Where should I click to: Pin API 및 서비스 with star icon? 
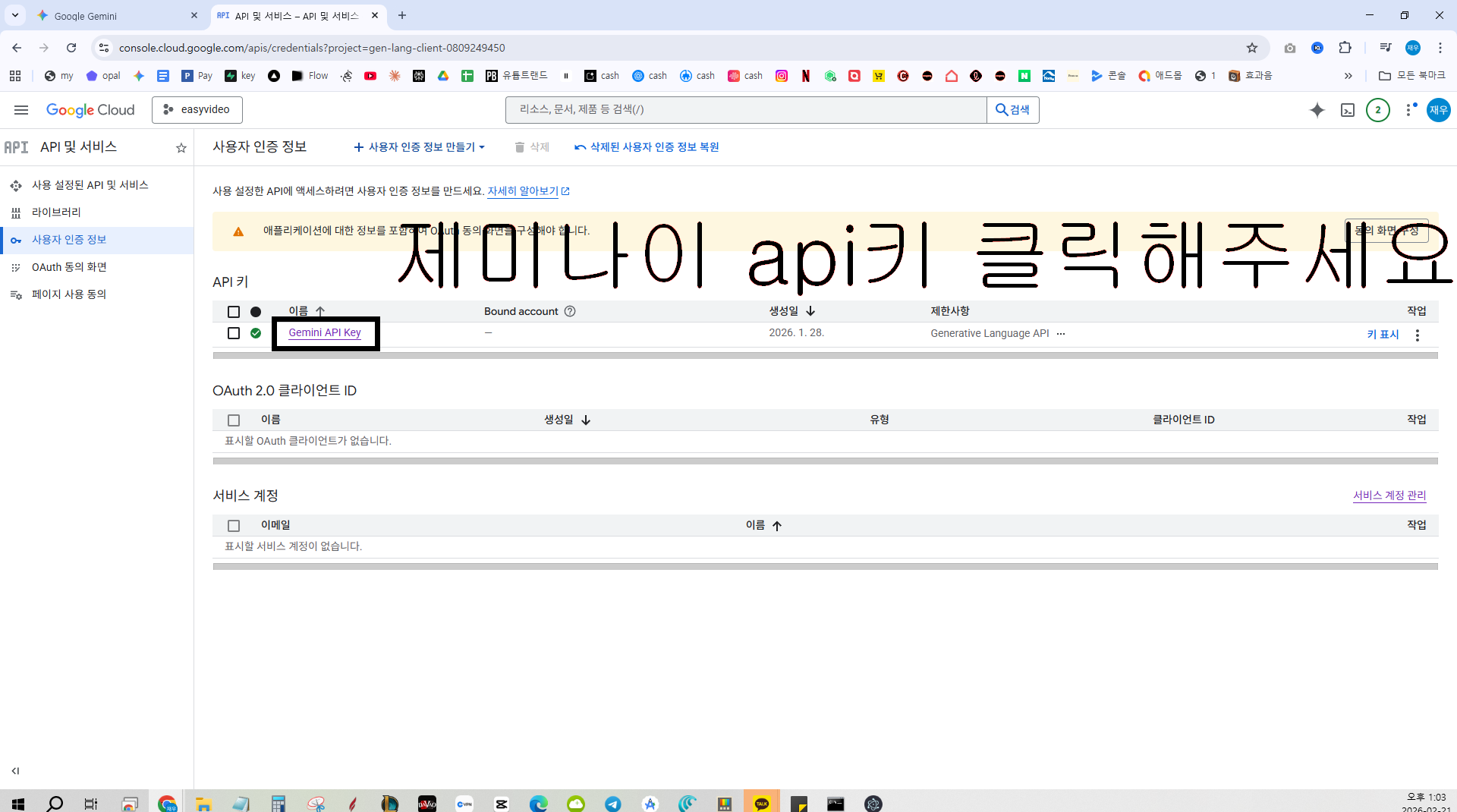pos(181,148)
